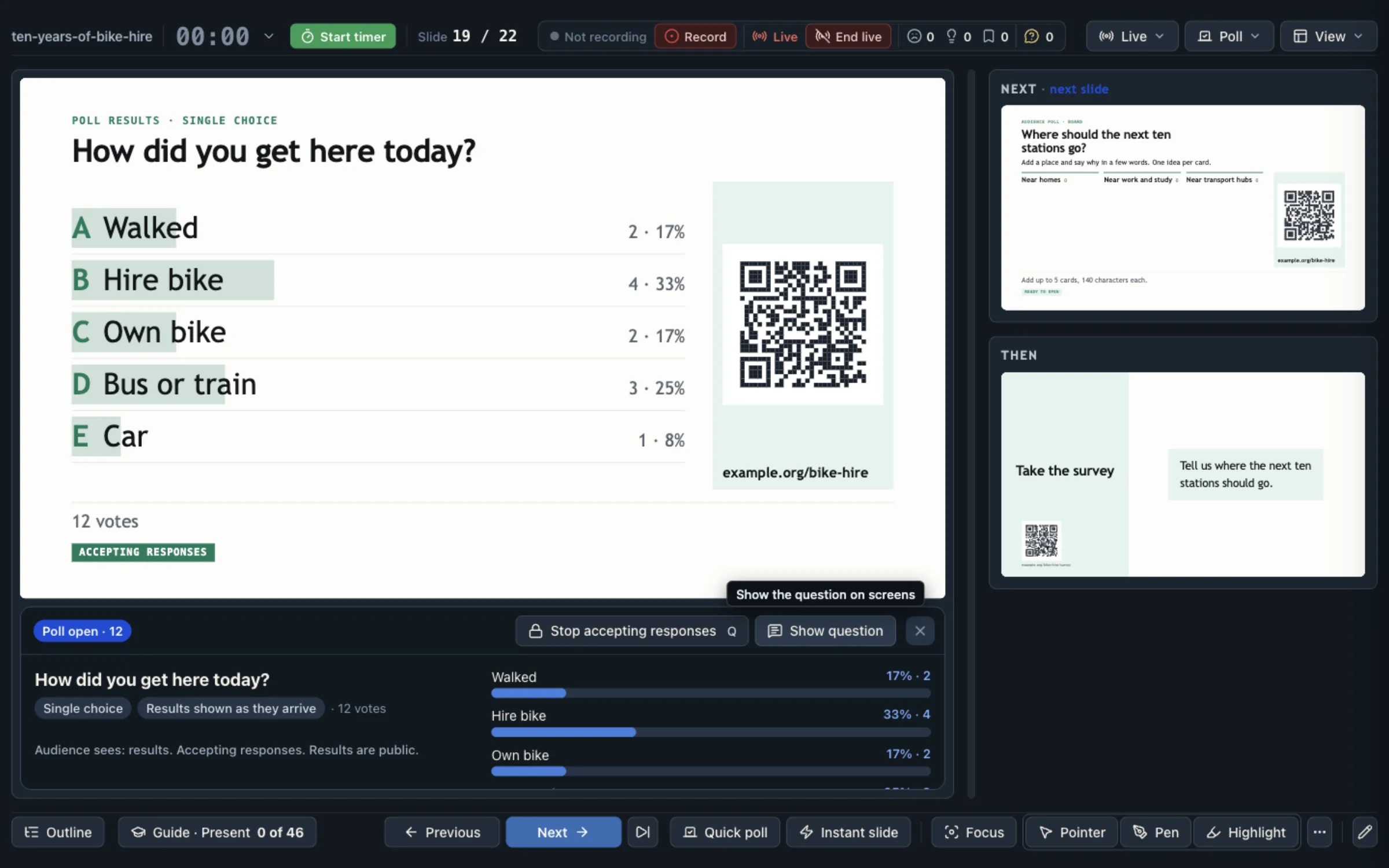Close the poll control panel
The width and height of the screenshot is (1389, 868).
tap(920, 631)
